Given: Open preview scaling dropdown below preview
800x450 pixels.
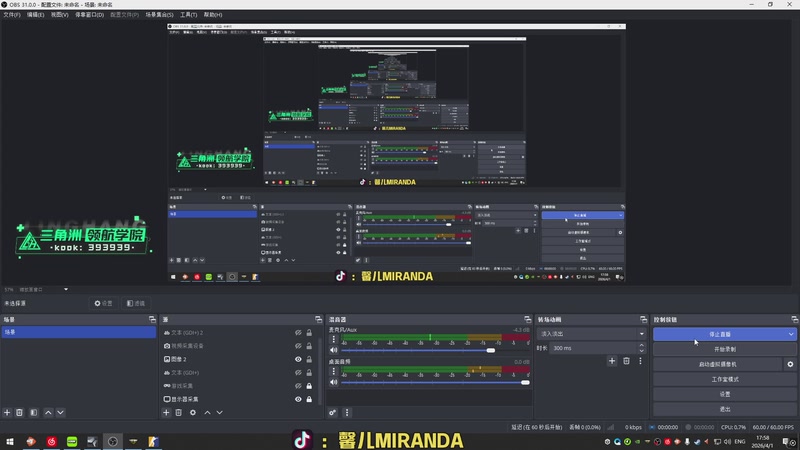Looking at the screenshot, I should click(x=66, y=289).
